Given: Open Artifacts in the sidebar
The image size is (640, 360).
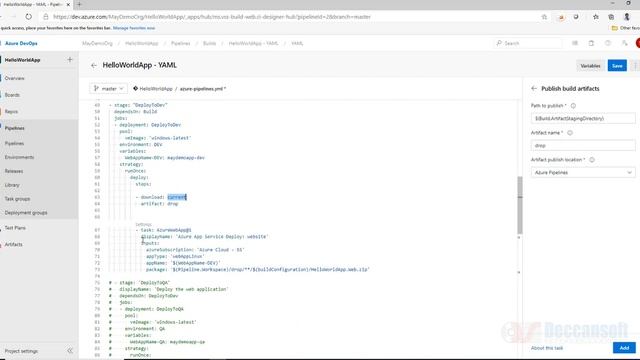Looking at the screenshot, I should tap(13, 244).
